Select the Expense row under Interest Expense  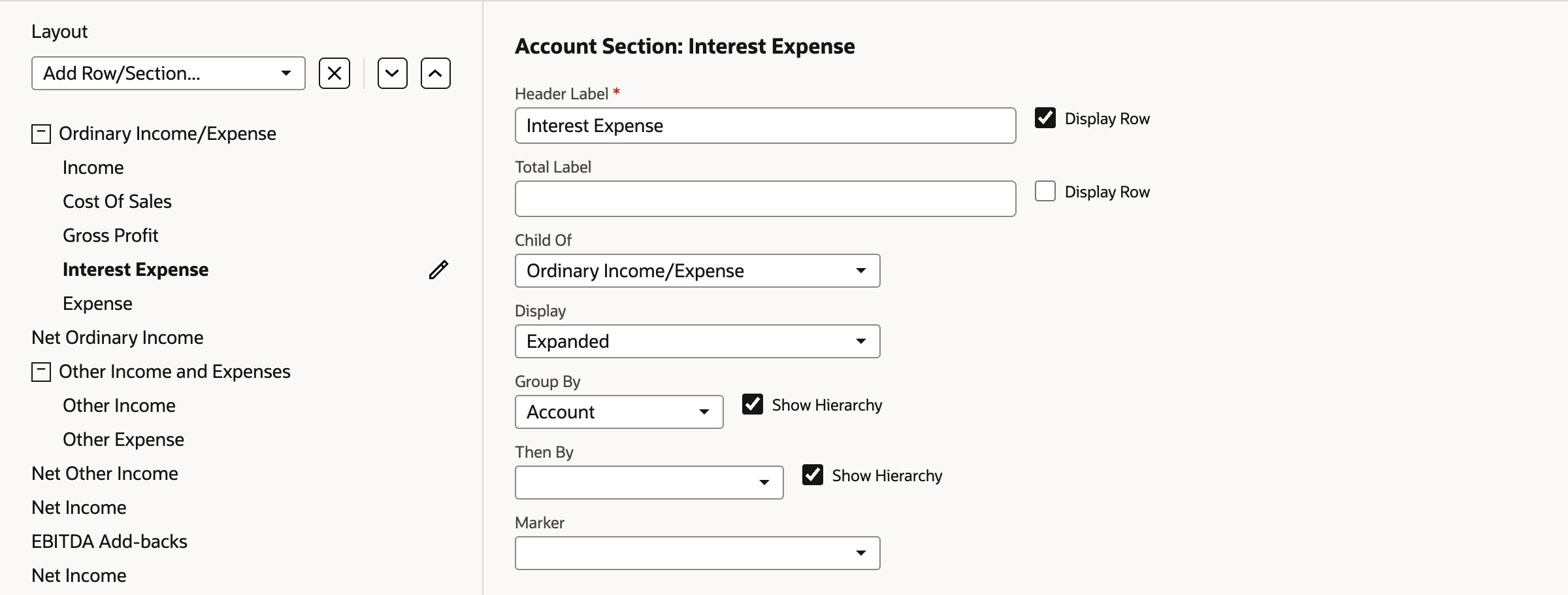tap(97, 303)
